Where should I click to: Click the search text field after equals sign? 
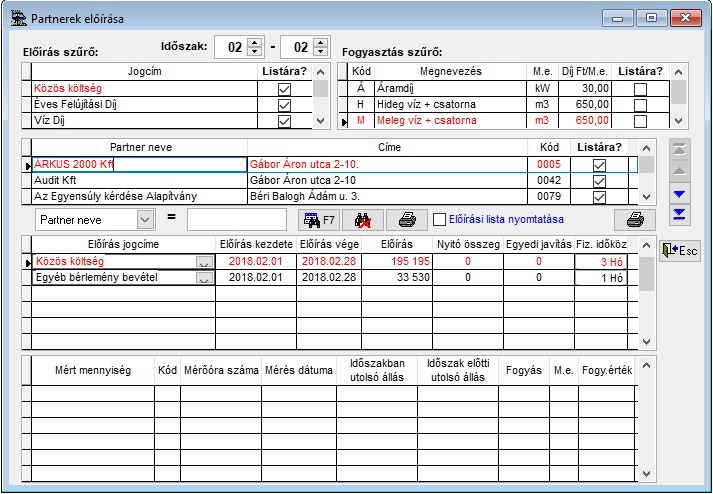(237, 219)
